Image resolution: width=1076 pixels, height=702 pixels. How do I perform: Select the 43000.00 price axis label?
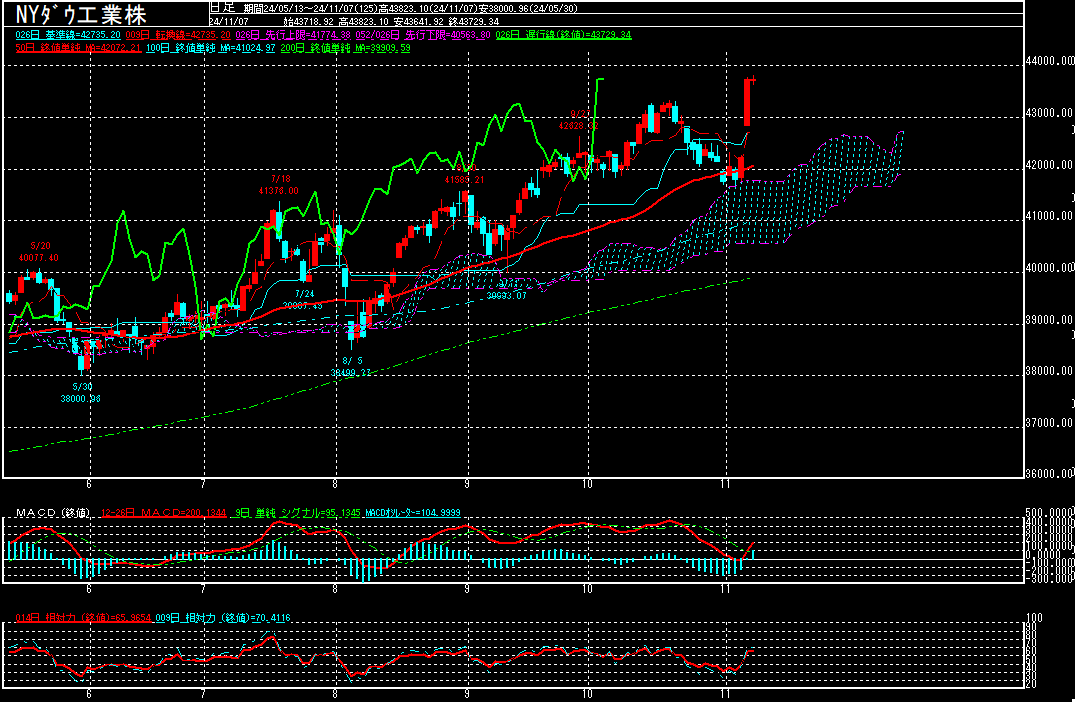1050,113
